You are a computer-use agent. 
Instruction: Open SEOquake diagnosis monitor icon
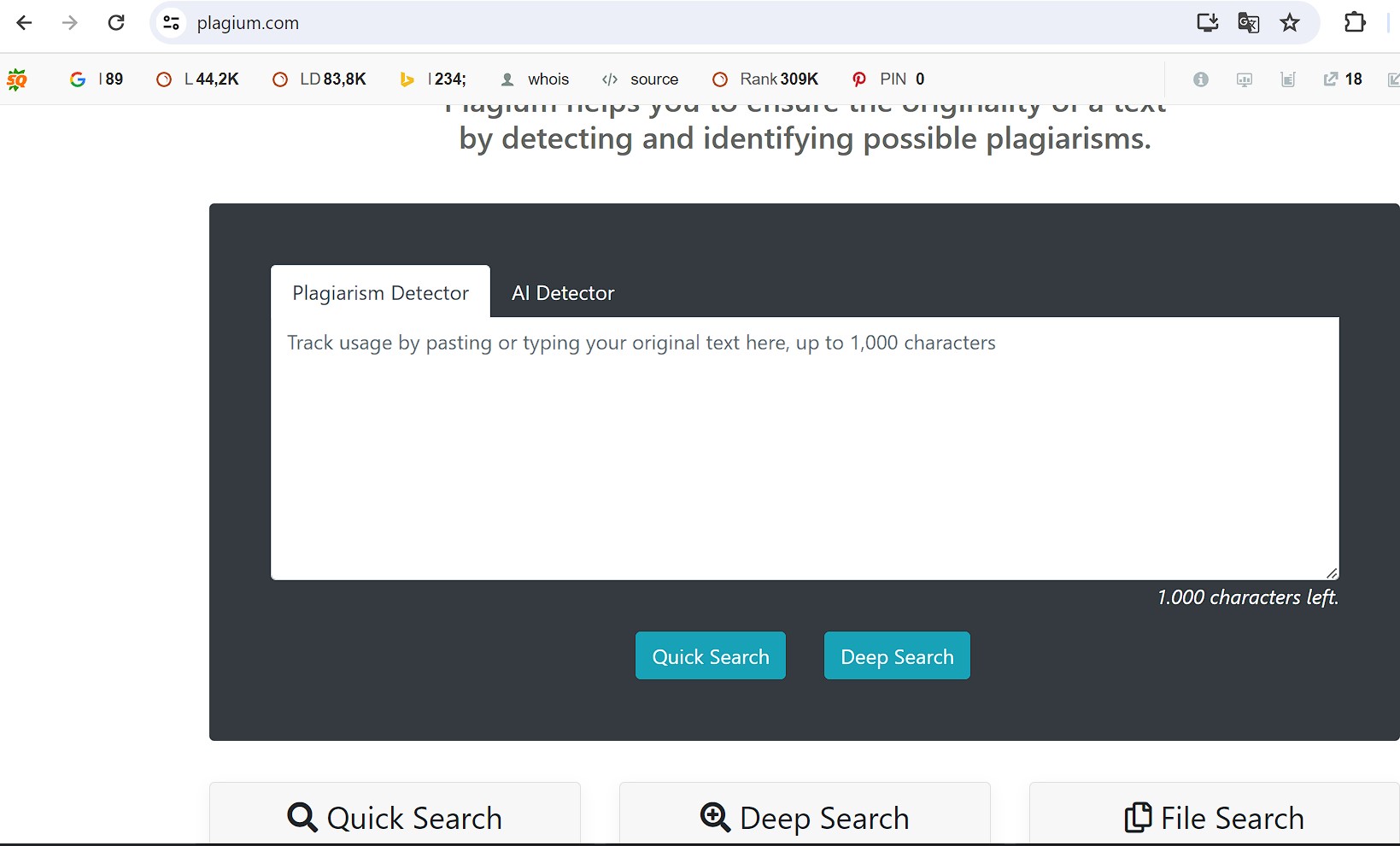pos(1245,79)
